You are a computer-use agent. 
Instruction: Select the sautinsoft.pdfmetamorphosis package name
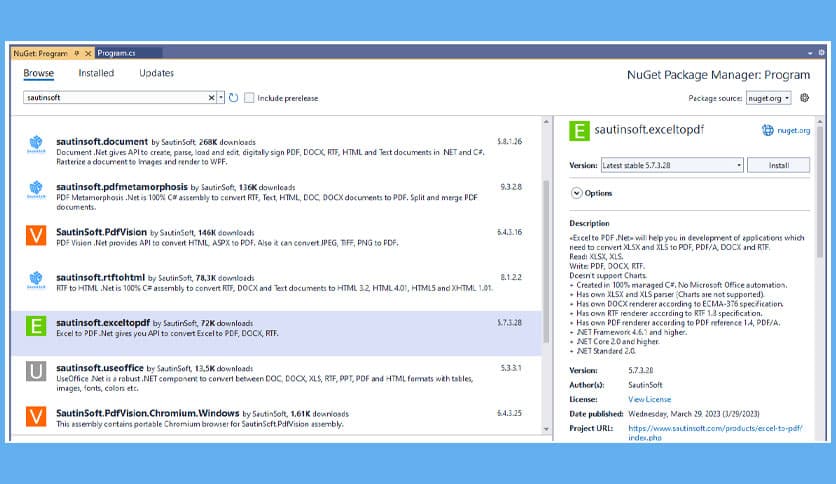[122, 187]
